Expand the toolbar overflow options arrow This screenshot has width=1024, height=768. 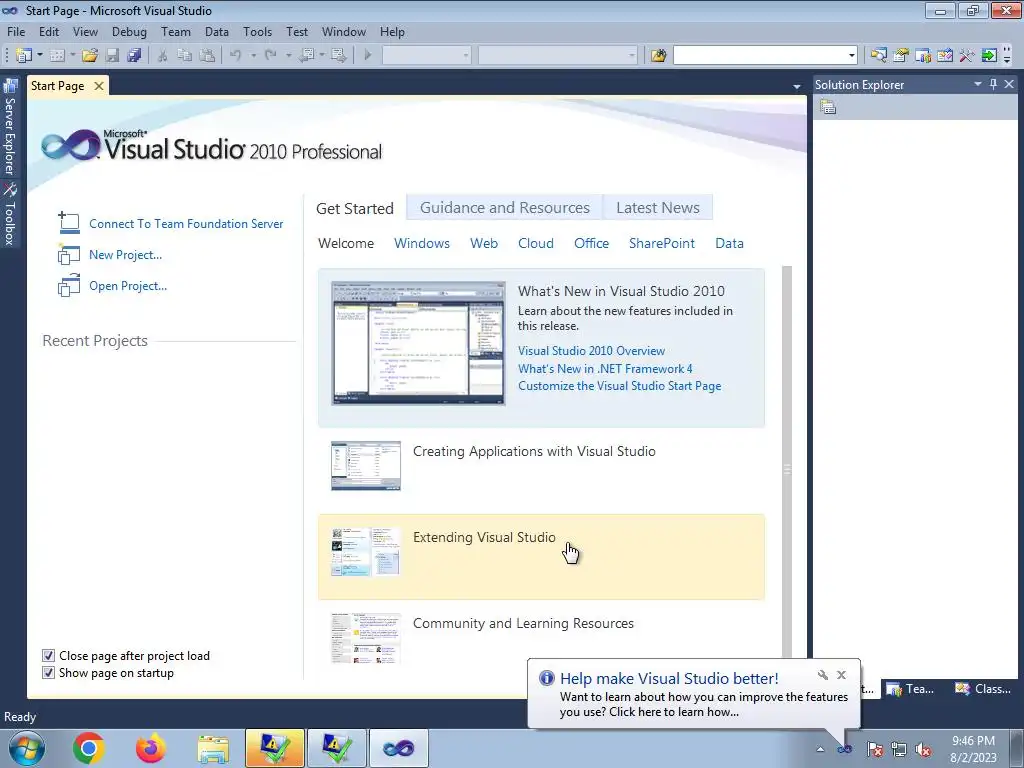tap(1007, 57)
